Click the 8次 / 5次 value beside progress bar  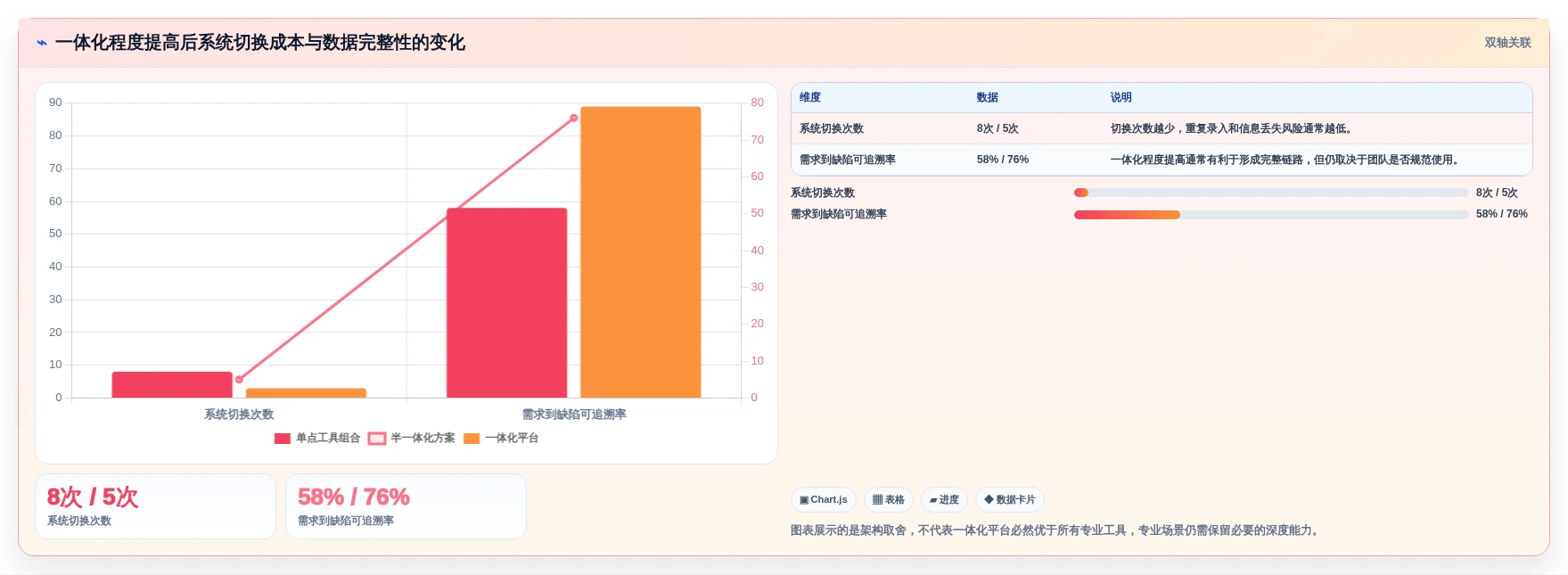click(x=1497, y=193)
